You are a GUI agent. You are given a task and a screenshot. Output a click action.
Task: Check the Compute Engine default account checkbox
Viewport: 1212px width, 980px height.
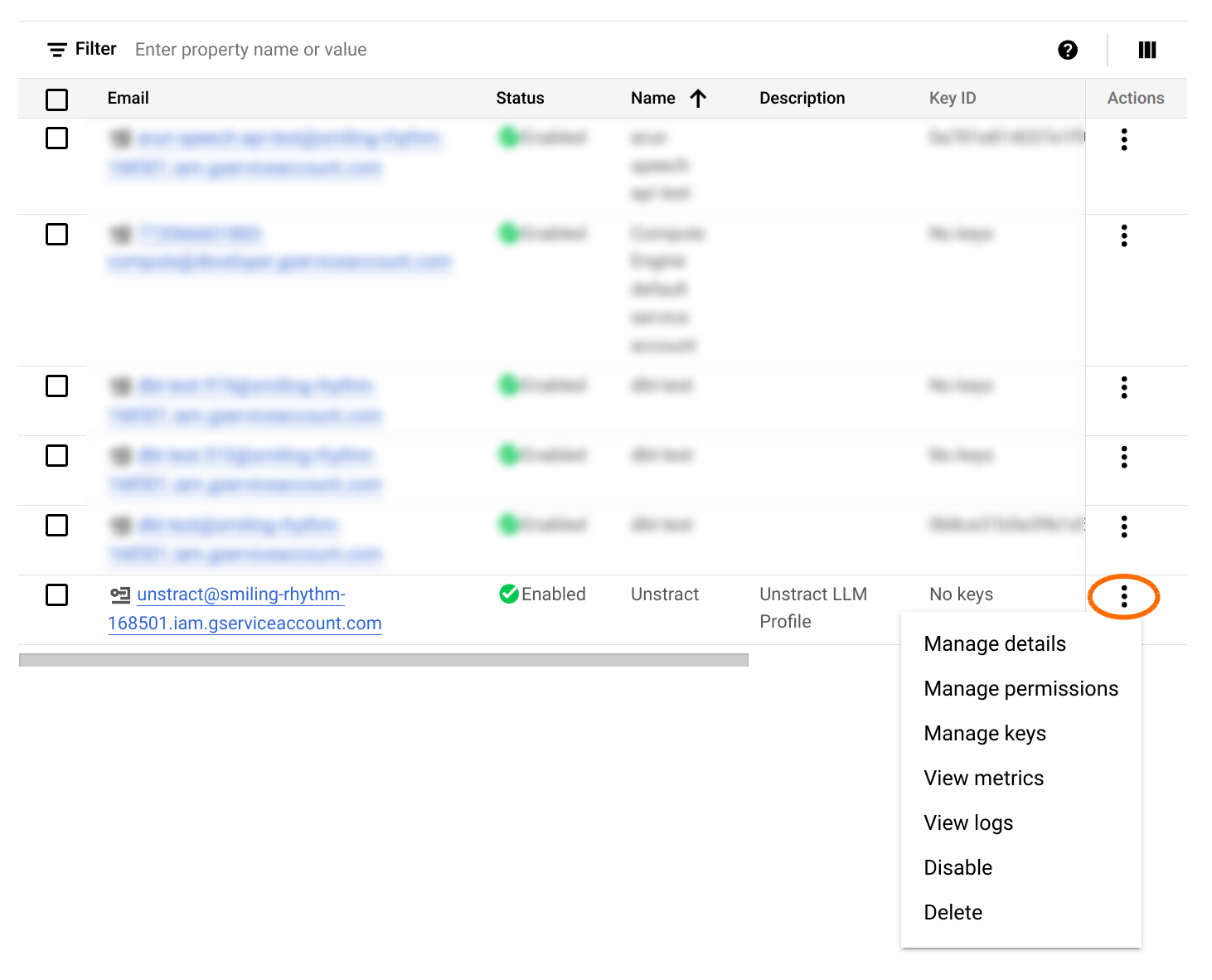tap(56, 234)
